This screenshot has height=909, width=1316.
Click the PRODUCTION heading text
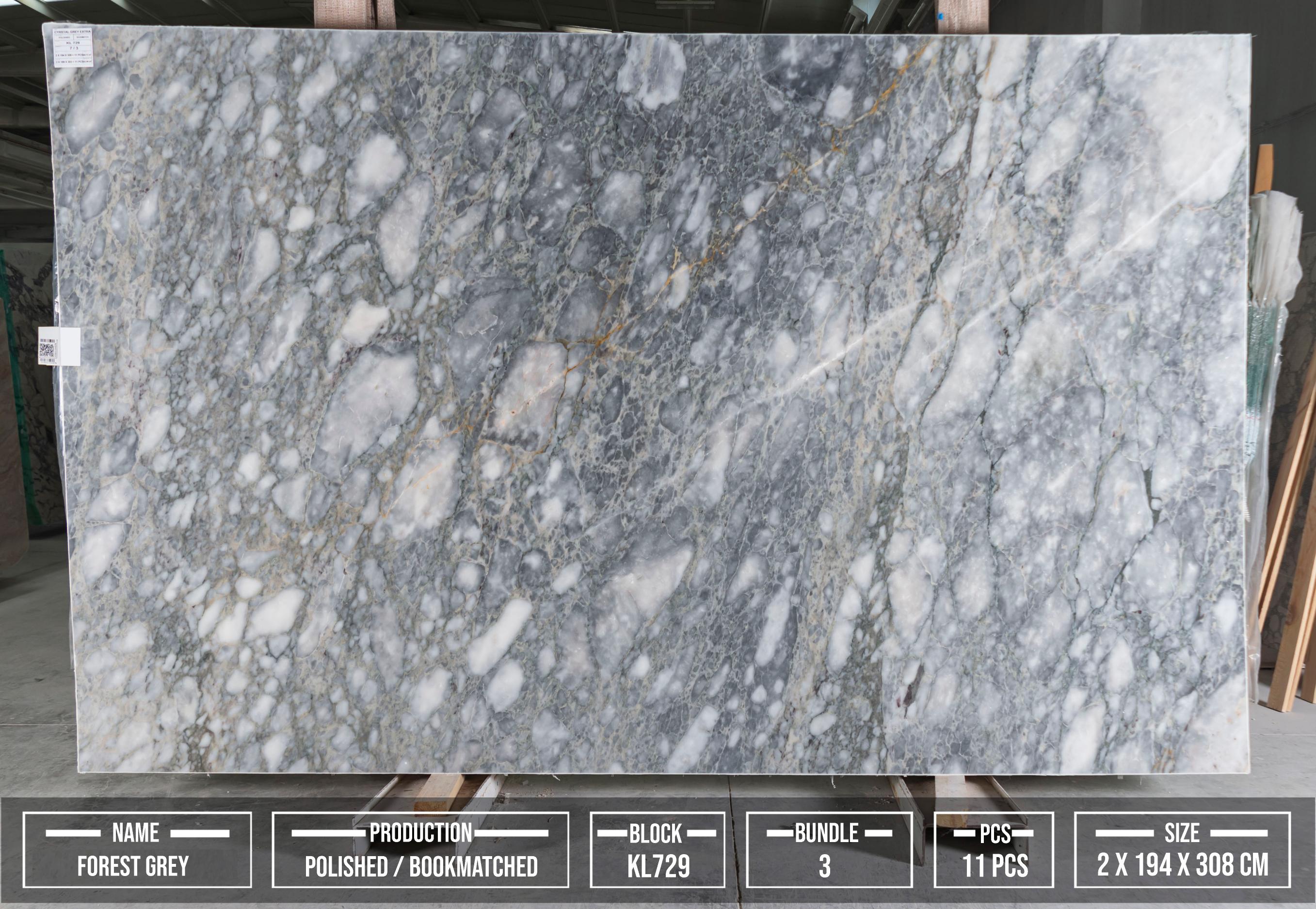(x=420, y=833)
